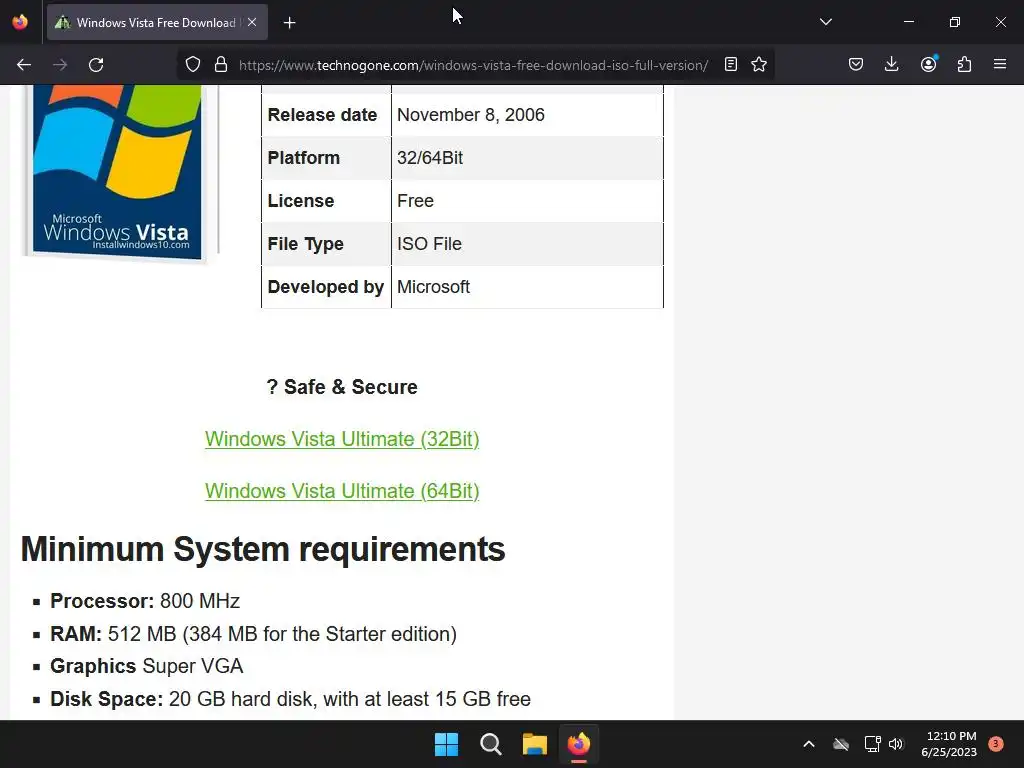
Task: Open the Firefox account menu
Action: pyautogui.click(x=929, y=64)
